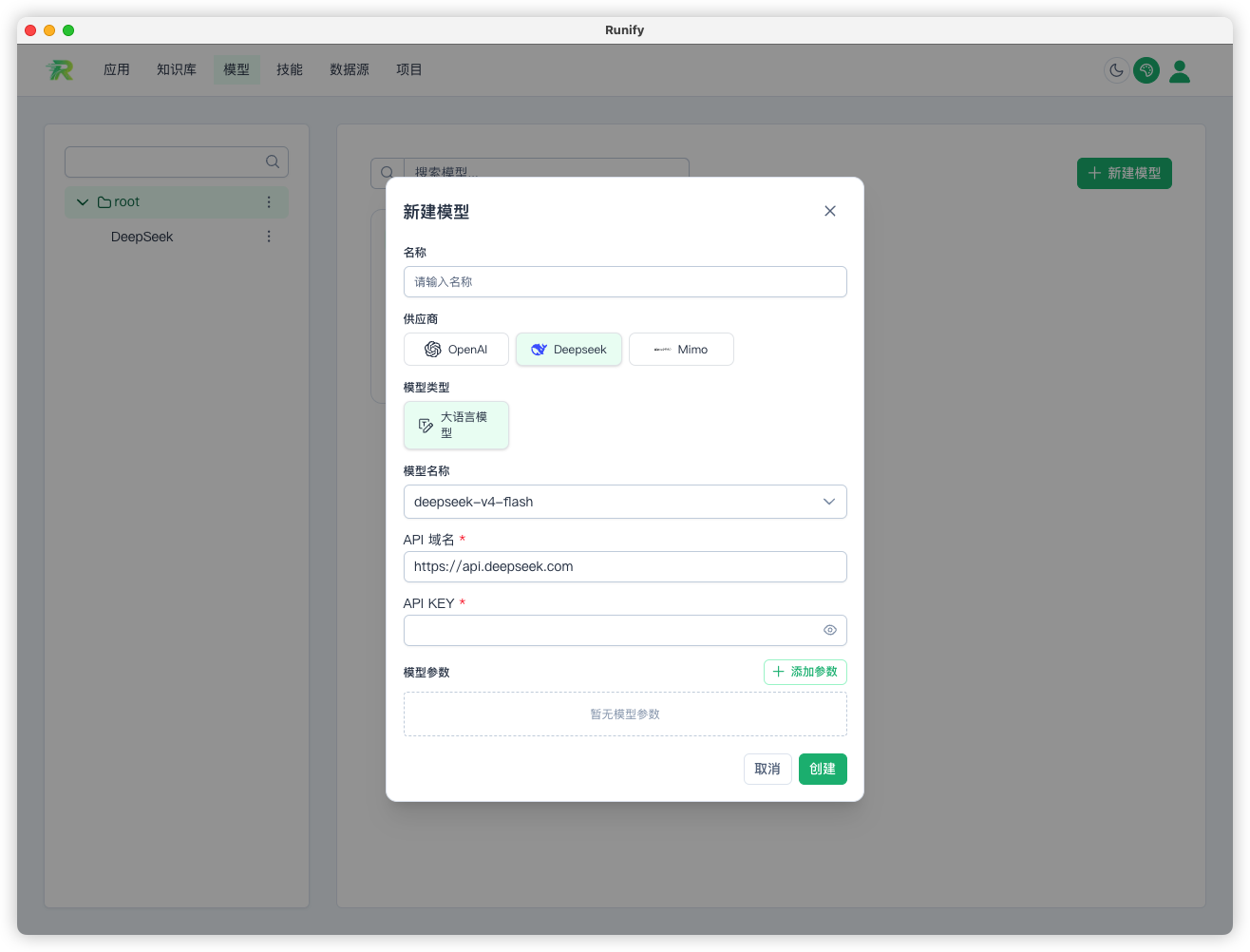This screenshot has height=952, width=1250.
Task: Select 大语言模型 model type
Action: 456,425
